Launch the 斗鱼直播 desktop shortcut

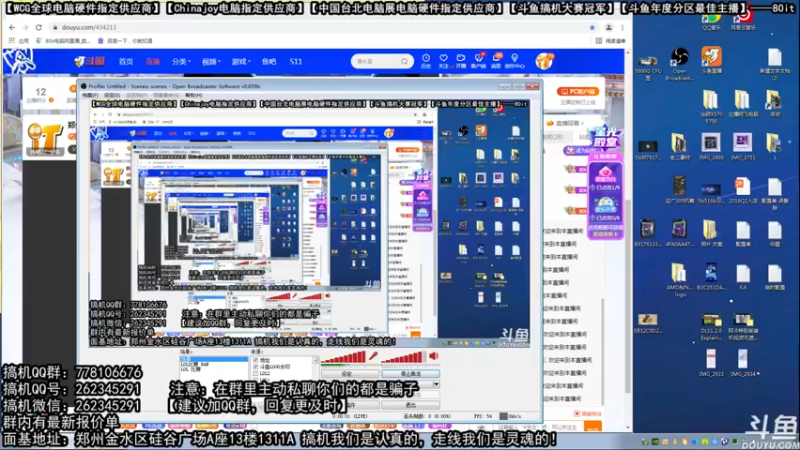tap(711, 60)
